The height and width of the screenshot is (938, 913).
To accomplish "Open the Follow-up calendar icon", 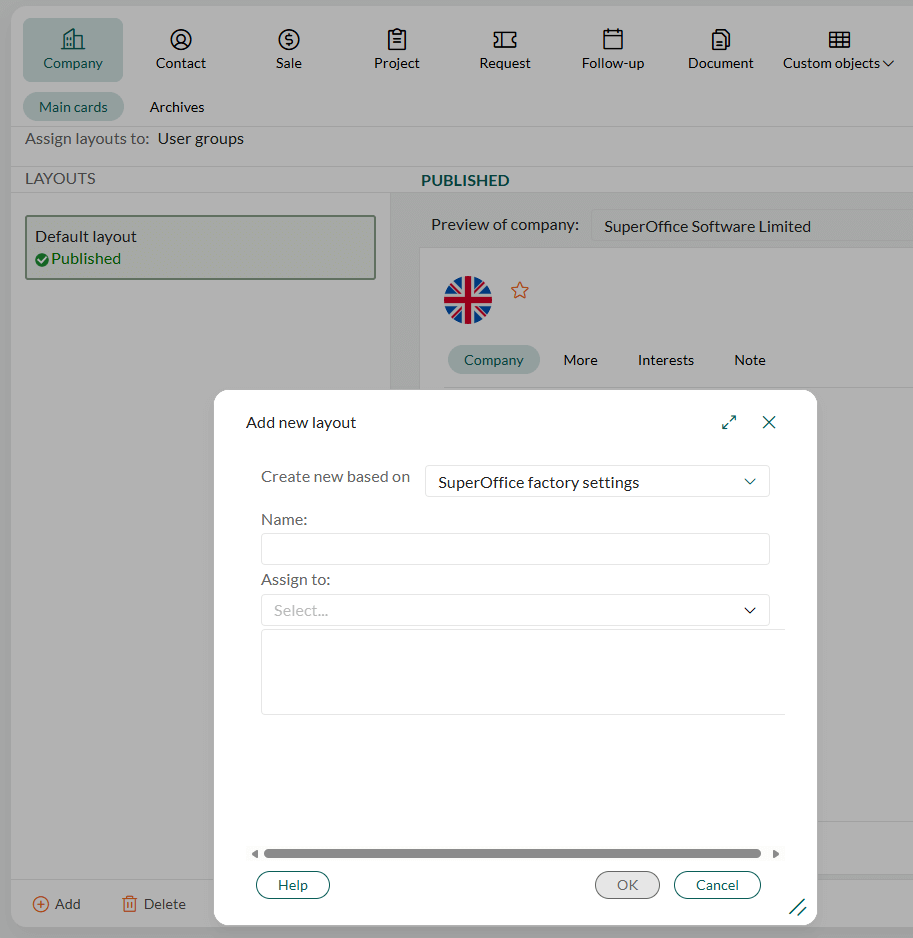I will (x=613, y=39).
